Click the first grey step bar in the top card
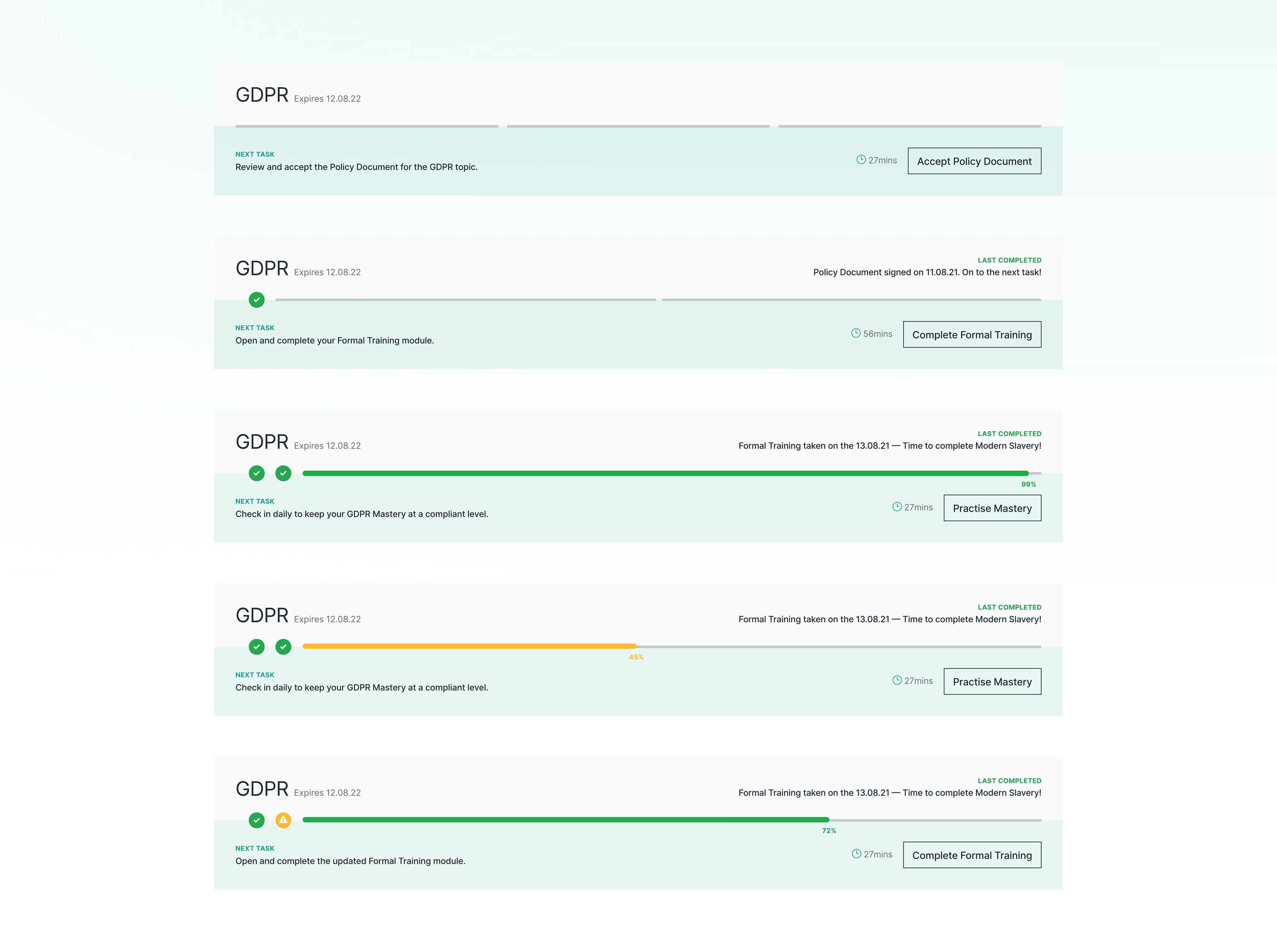This screenshot has width=1277, height=952. tap(367, 126)
